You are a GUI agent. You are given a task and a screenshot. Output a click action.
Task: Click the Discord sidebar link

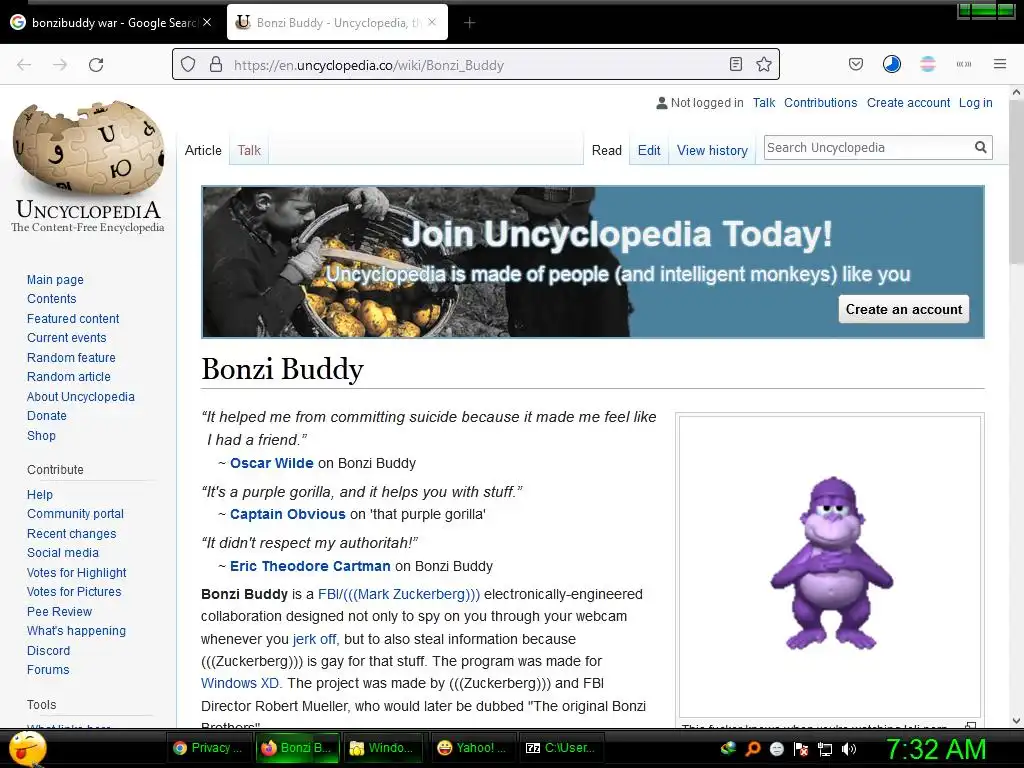click(48, 650)
